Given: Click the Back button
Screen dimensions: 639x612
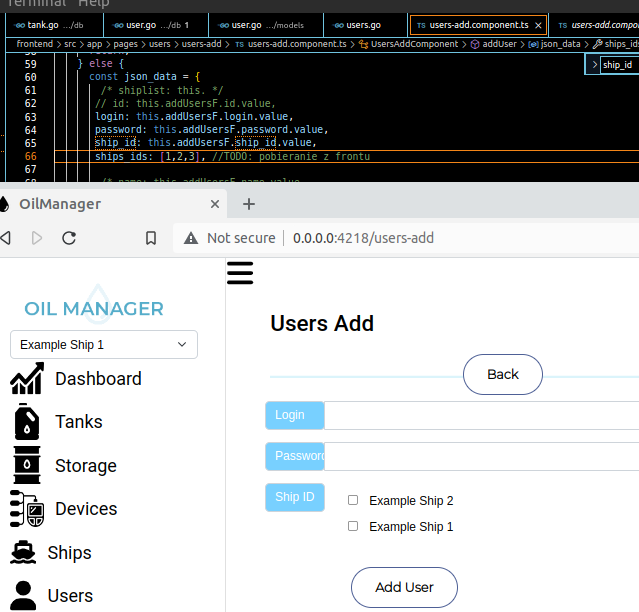Looking at the screenshot, I should pos(502,374).
